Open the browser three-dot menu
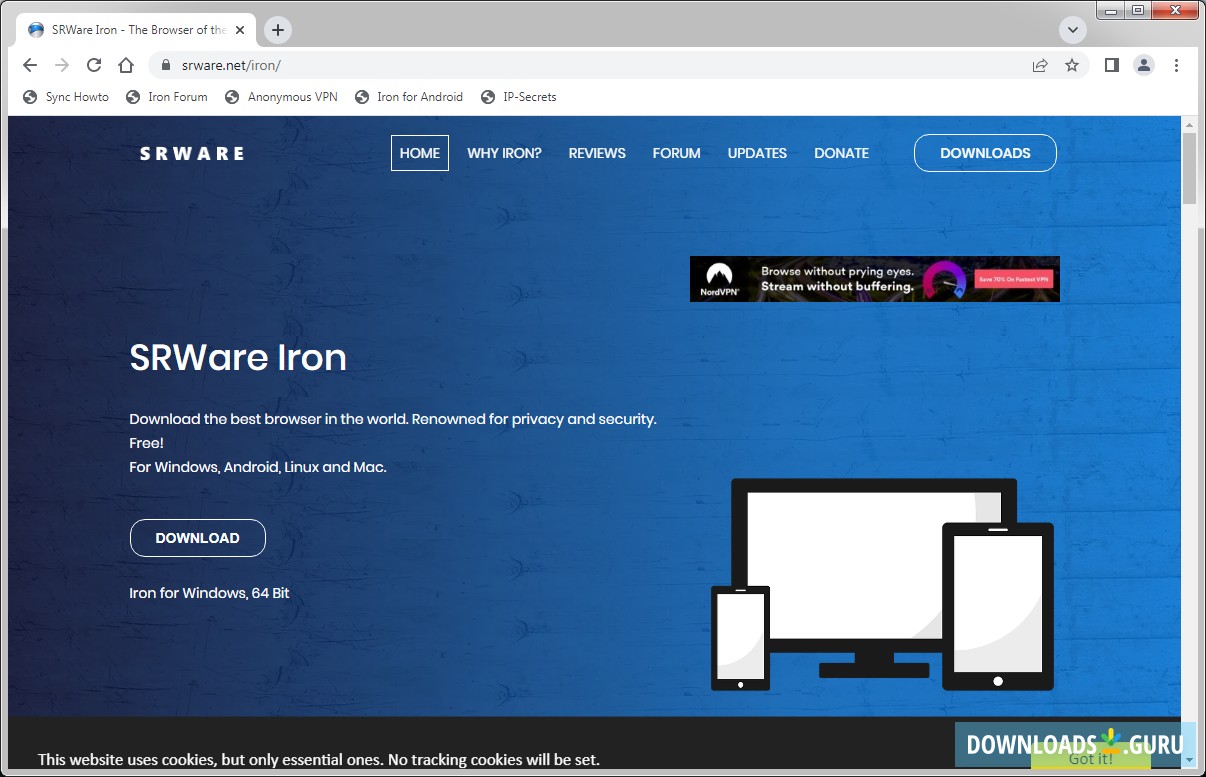 1176,65
